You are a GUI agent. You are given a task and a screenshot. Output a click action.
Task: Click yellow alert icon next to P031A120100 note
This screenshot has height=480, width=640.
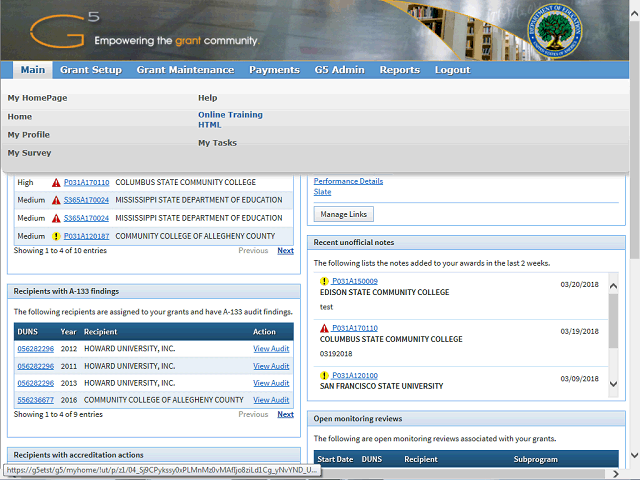(x=324, y=375)
